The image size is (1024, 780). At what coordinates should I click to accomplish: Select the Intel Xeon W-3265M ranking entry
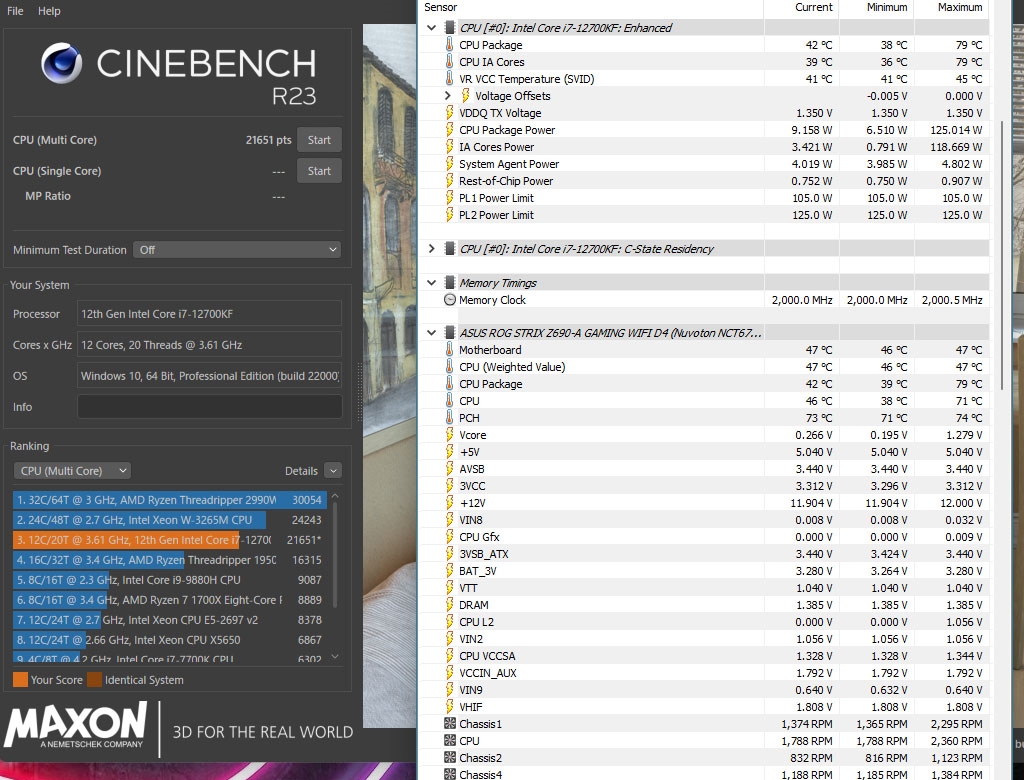pos(170,520)
